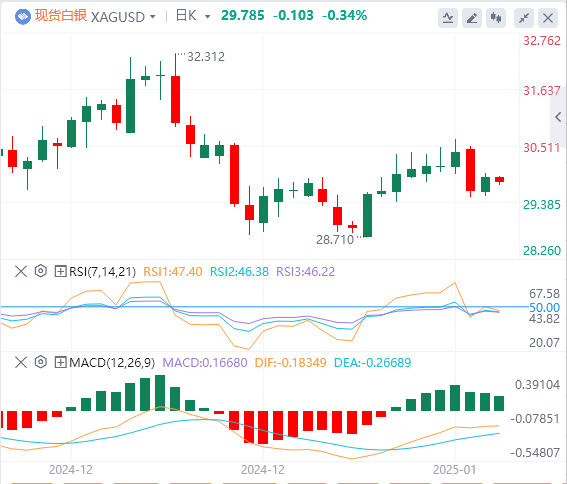Click the RSI 43.82 axis label
The width and height of the screenshot is (567, 484).
tap(545, 319)
